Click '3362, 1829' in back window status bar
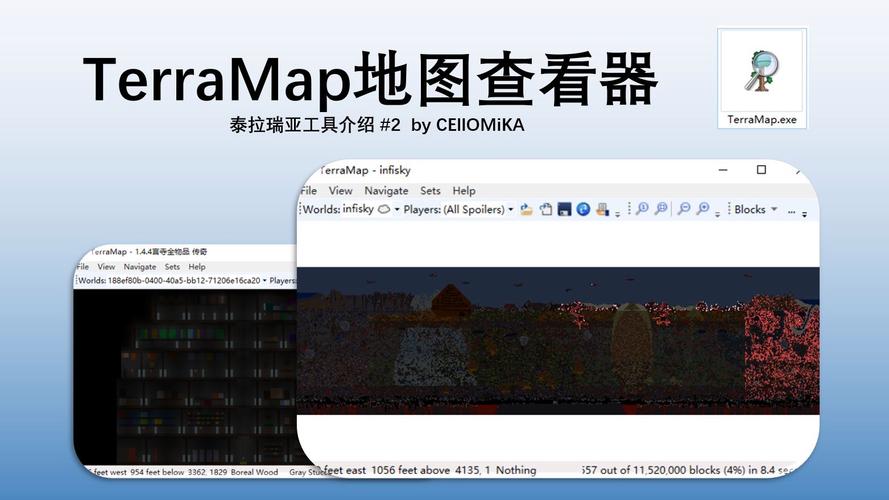This screenshot has height=500, width=889. tap(208, 472)
